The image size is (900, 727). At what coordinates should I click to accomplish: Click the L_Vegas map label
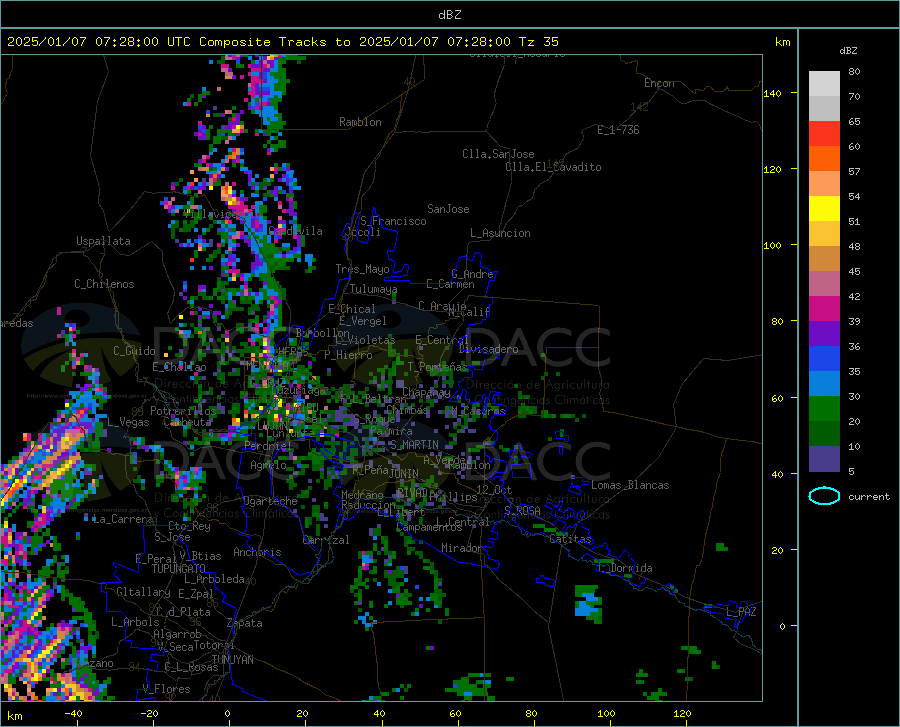[x=128, y=422]
